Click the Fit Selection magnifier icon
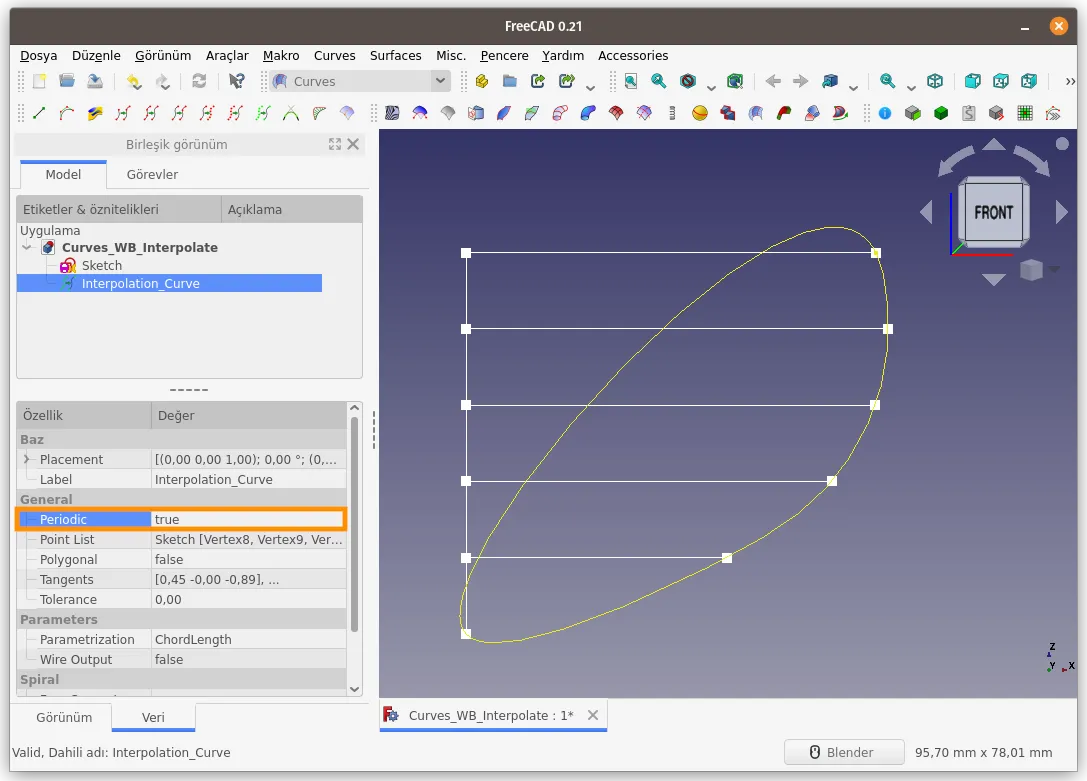 (659, 81)
